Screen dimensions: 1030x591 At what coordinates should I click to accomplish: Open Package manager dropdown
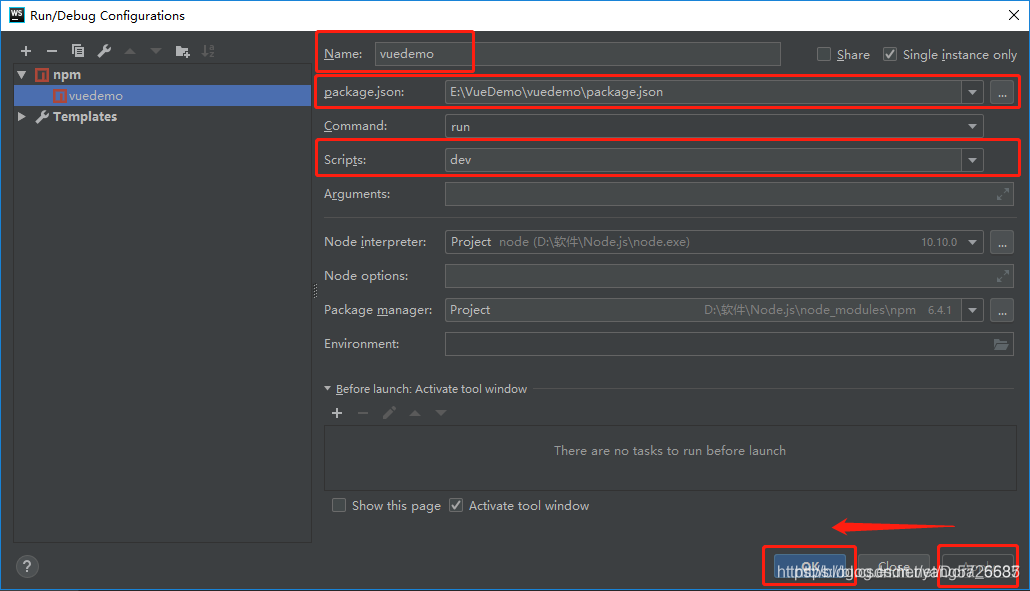[972, 310]
